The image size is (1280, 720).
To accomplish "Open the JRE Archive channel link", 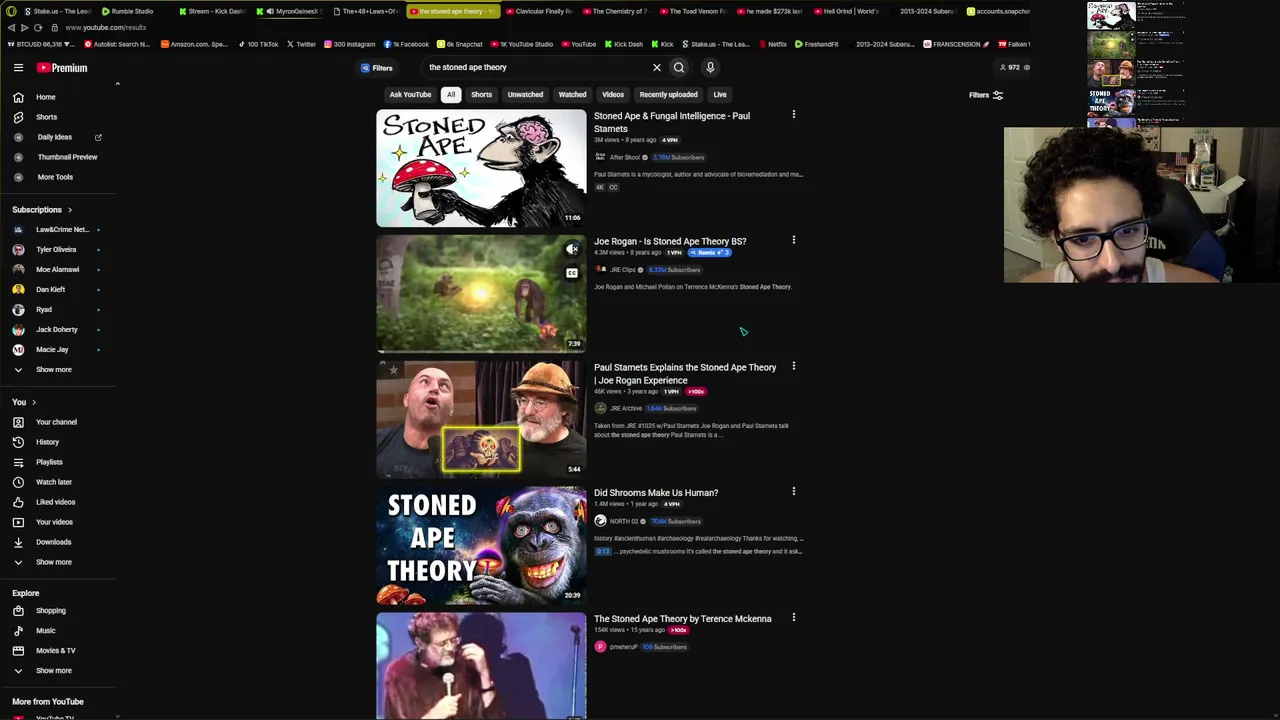I will (625, 409).
